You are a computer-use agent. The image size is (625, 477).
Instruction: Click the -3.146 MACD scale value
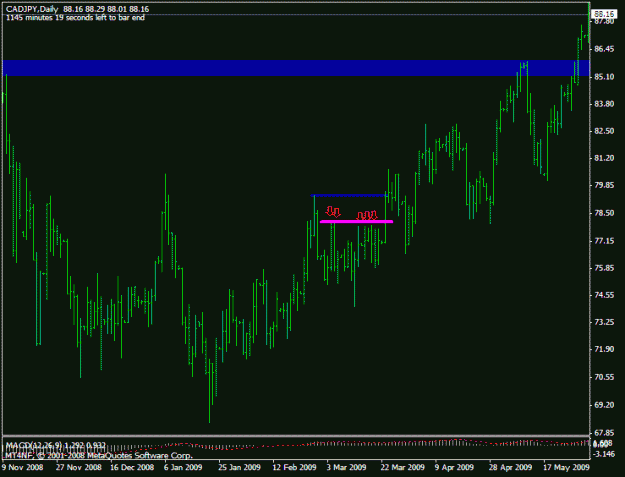(604, 454)
